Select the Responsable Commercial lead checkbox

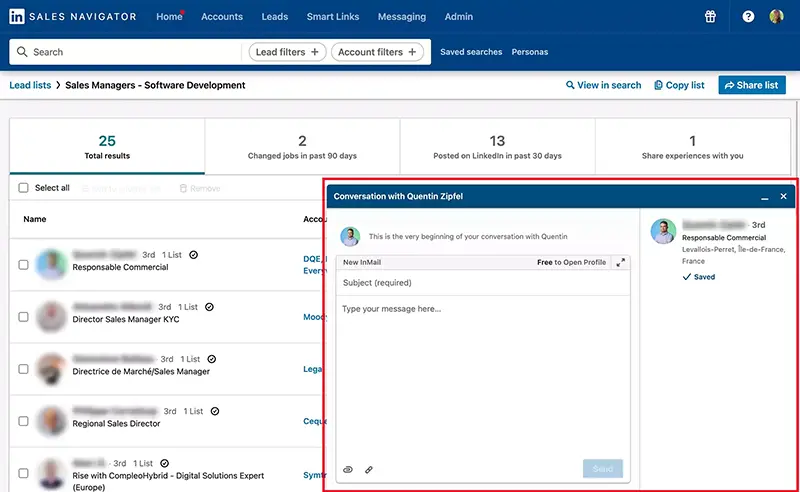coord(23,264)
